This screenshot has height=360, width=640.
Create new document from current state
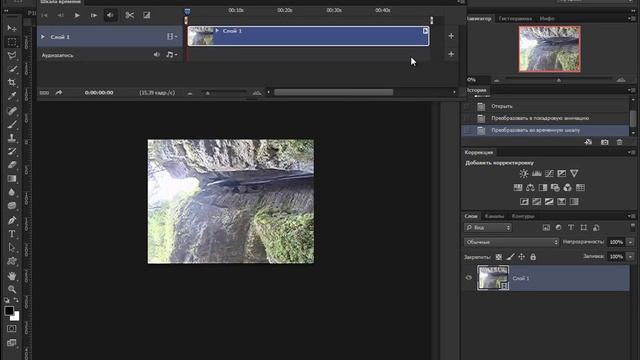pyautogui.click(x=588, y=142)
